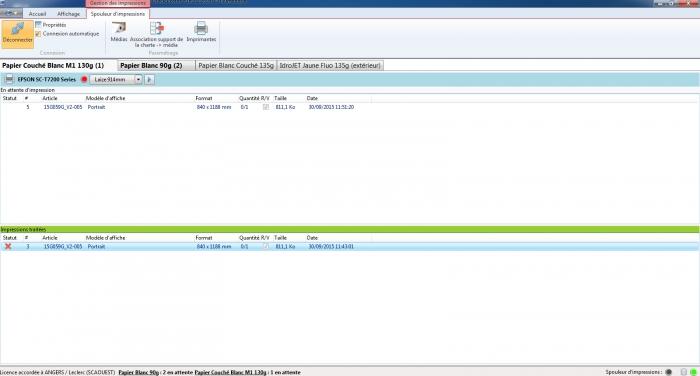
Task: Click the red cross status of job 3
Action: pyautogui.click(x=8, y=246)
